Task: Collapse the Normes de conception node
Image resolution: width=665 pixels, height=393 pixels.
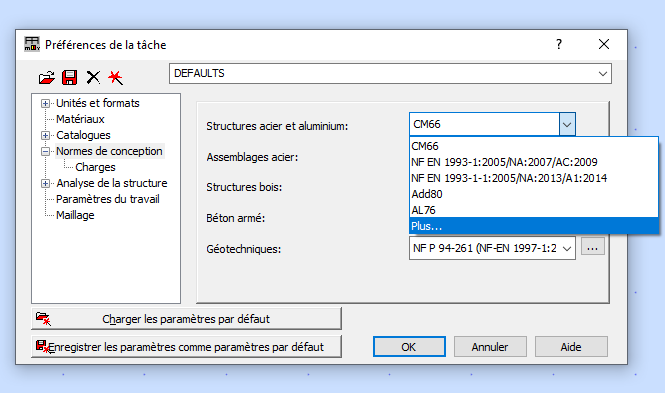Action: (45, 151)
